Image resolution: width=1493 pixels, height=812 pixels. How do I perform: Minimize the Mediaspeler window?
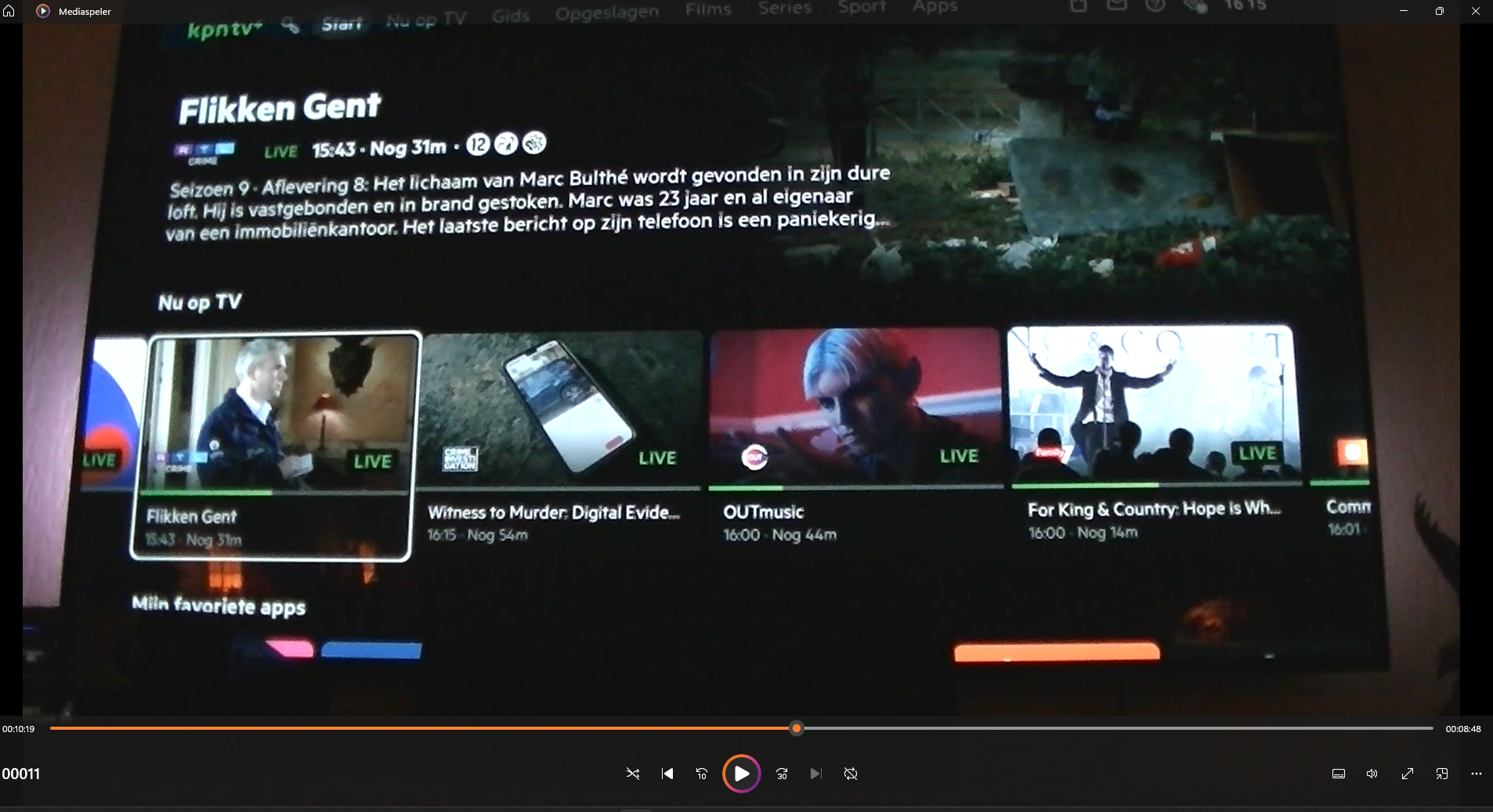1404,11
